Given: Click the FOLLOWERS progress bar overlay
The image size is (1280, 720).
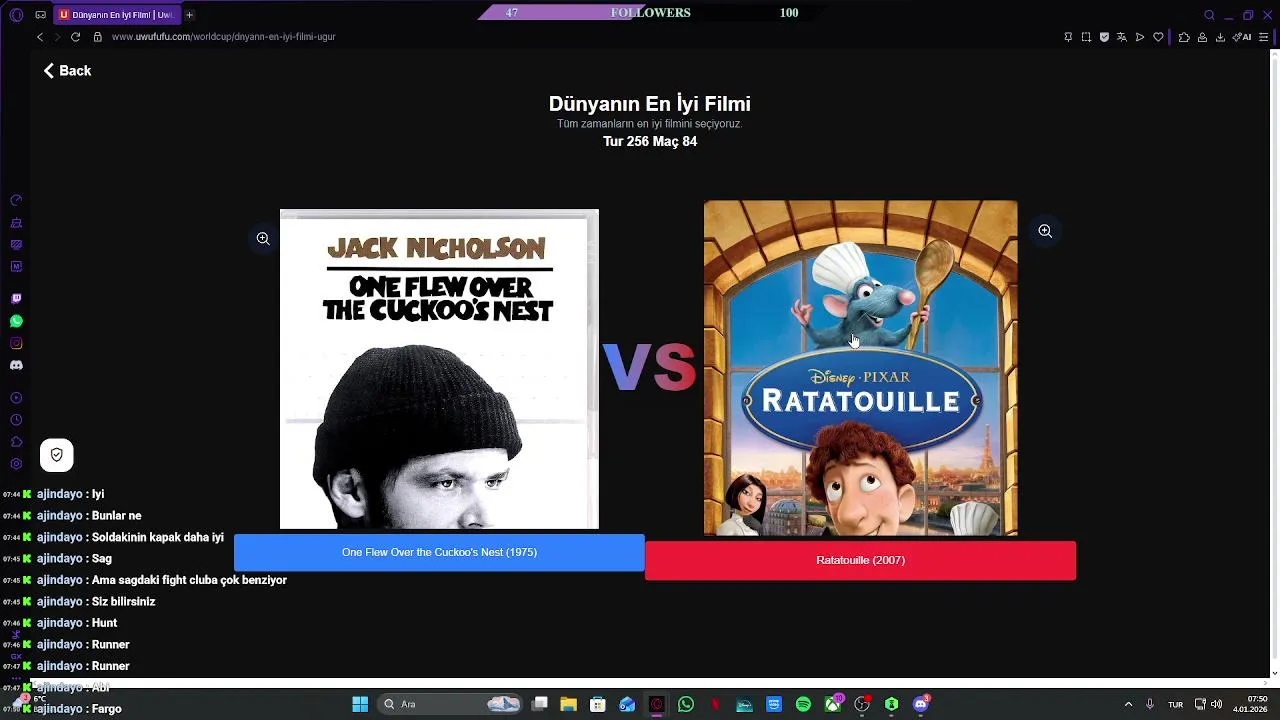Looking at the screenshot, I should click(x=650, y=13).
